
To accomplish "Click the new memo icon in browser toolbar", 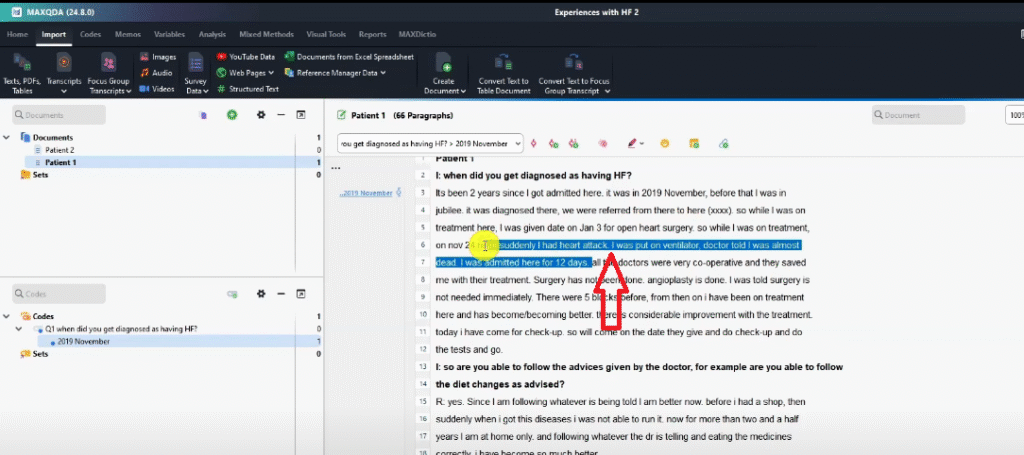I will (694, 144).
